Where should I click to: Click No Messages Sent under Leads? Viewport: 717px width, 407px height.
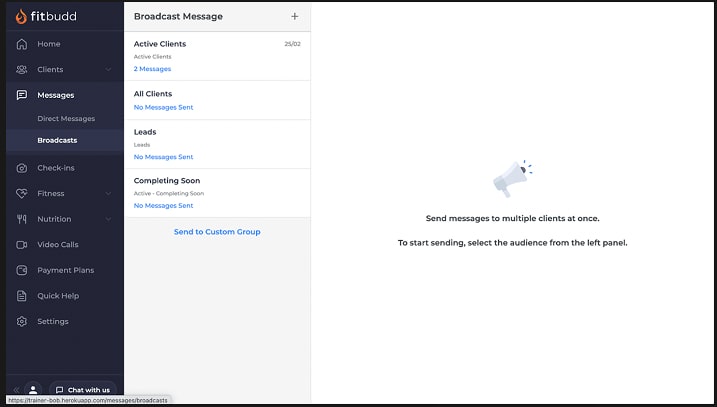coord(163,157)
